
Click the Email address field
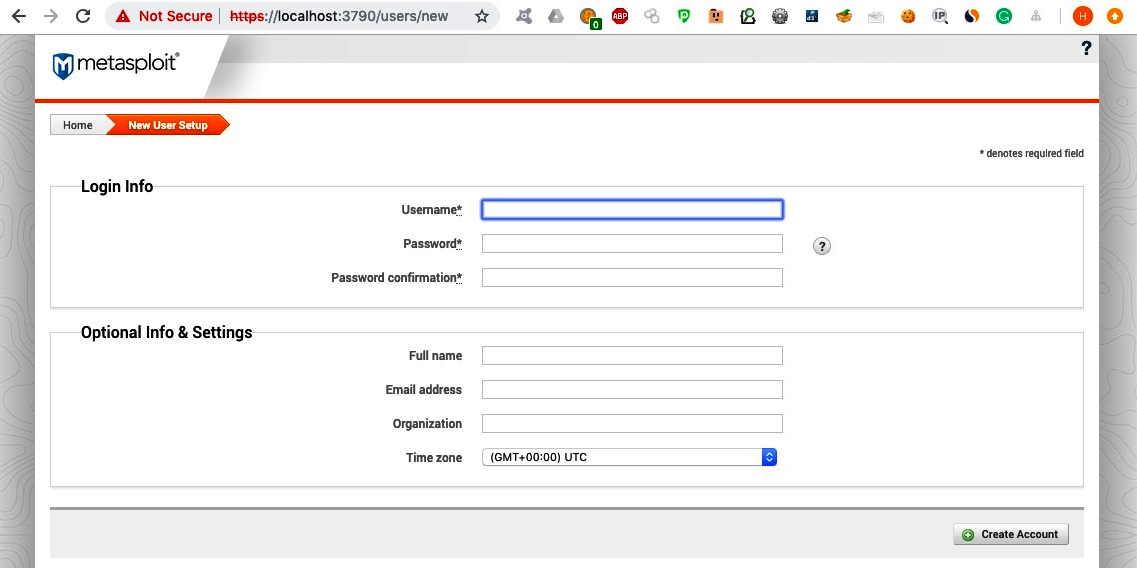tap(632, 390)
